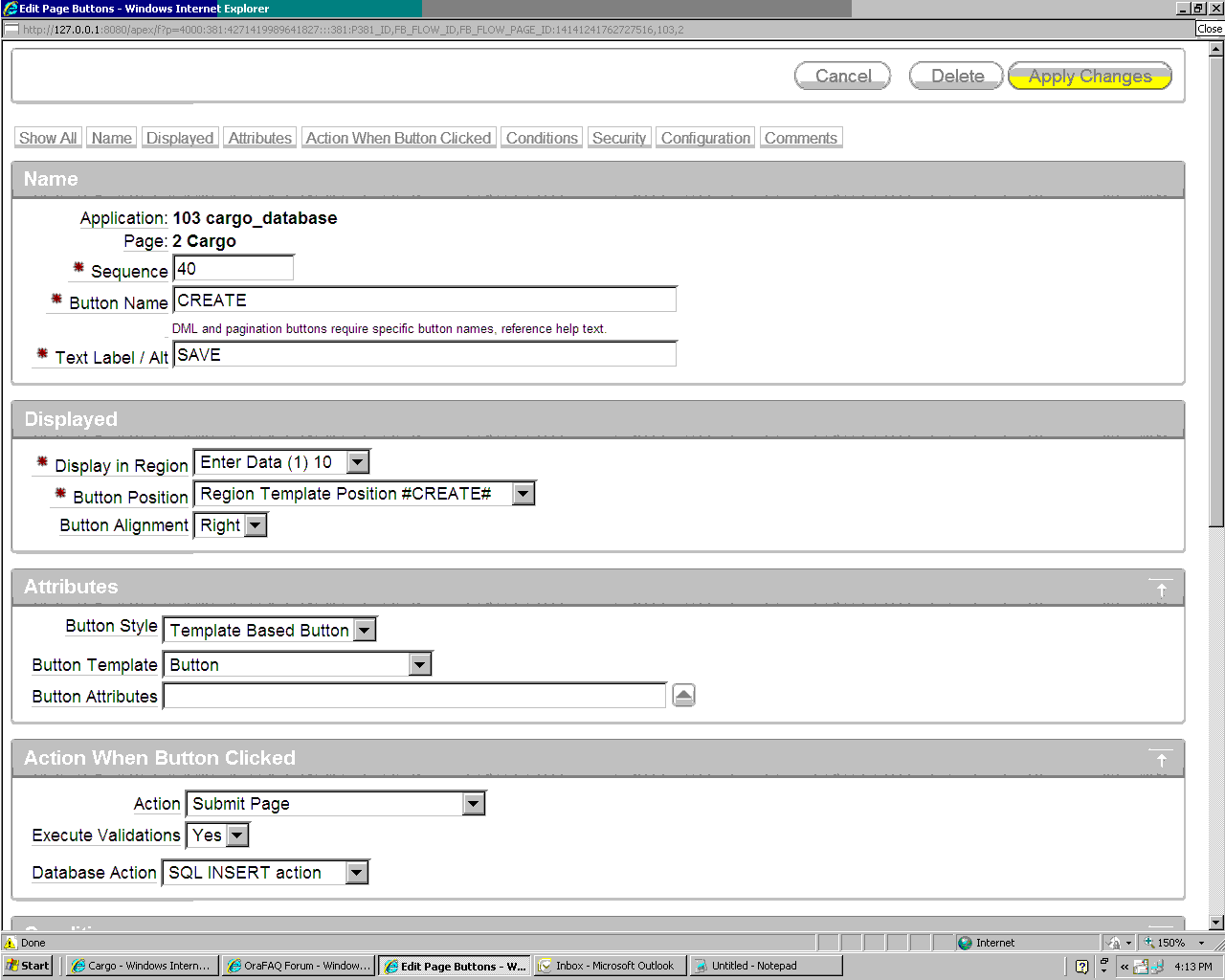Click the Action When Button Clicked top arrow icon
1225x980 pixels.
click(x=1160, y=759)
